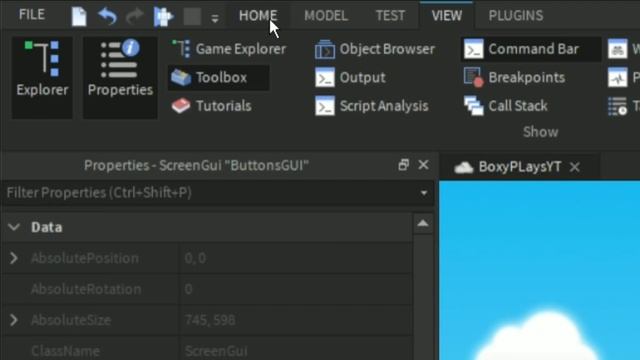Toggle the Command Bar

coord(531,49)
